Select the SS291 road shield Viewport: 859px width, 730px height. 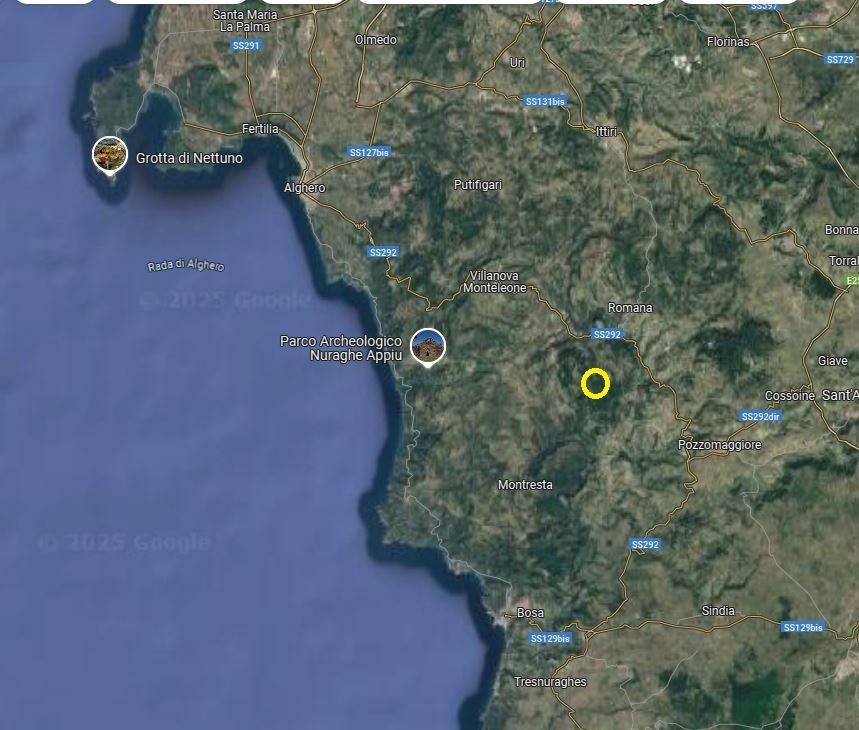(x=245, y=46)
